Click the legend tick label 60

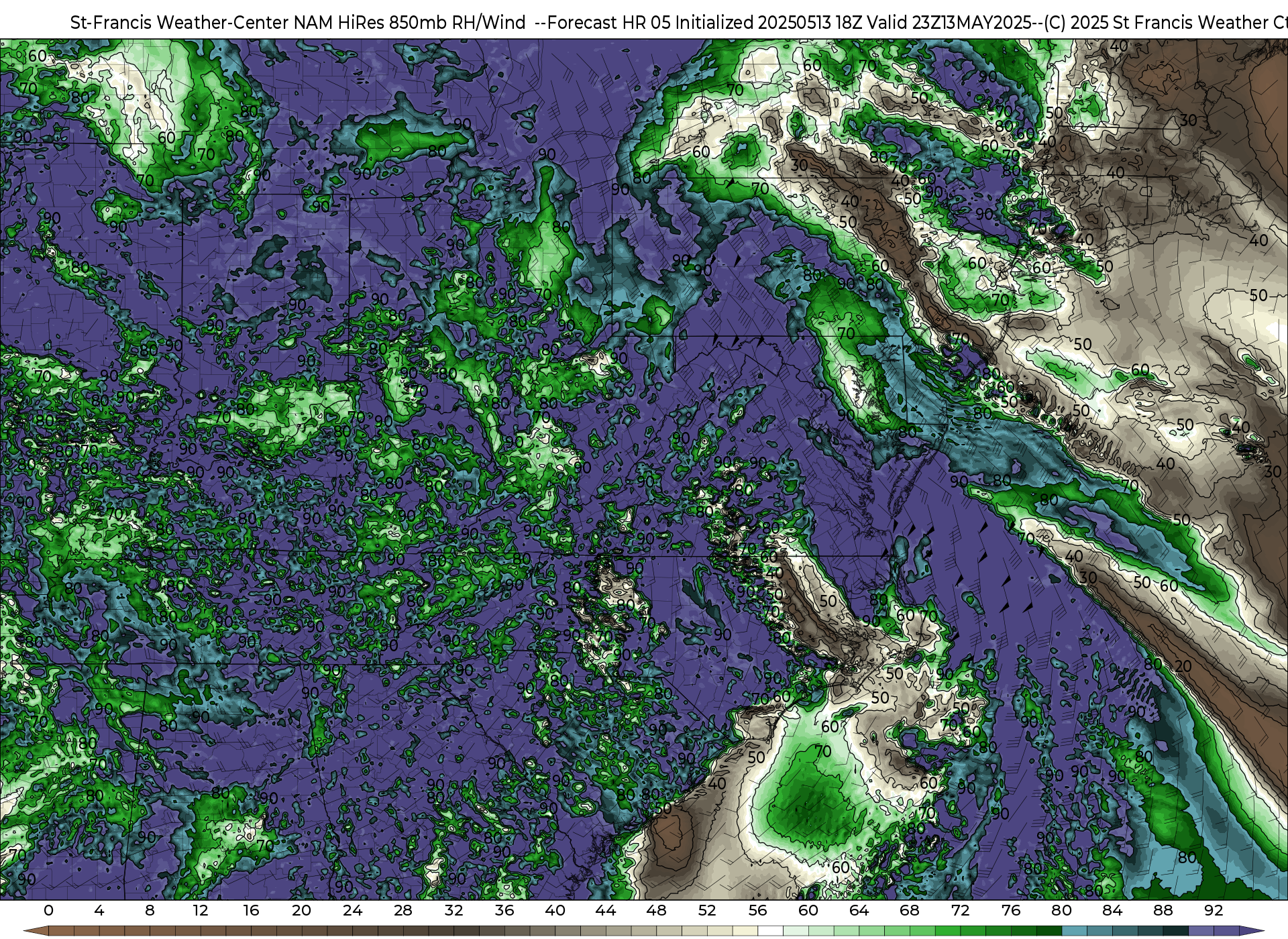[x=808, y=911]
